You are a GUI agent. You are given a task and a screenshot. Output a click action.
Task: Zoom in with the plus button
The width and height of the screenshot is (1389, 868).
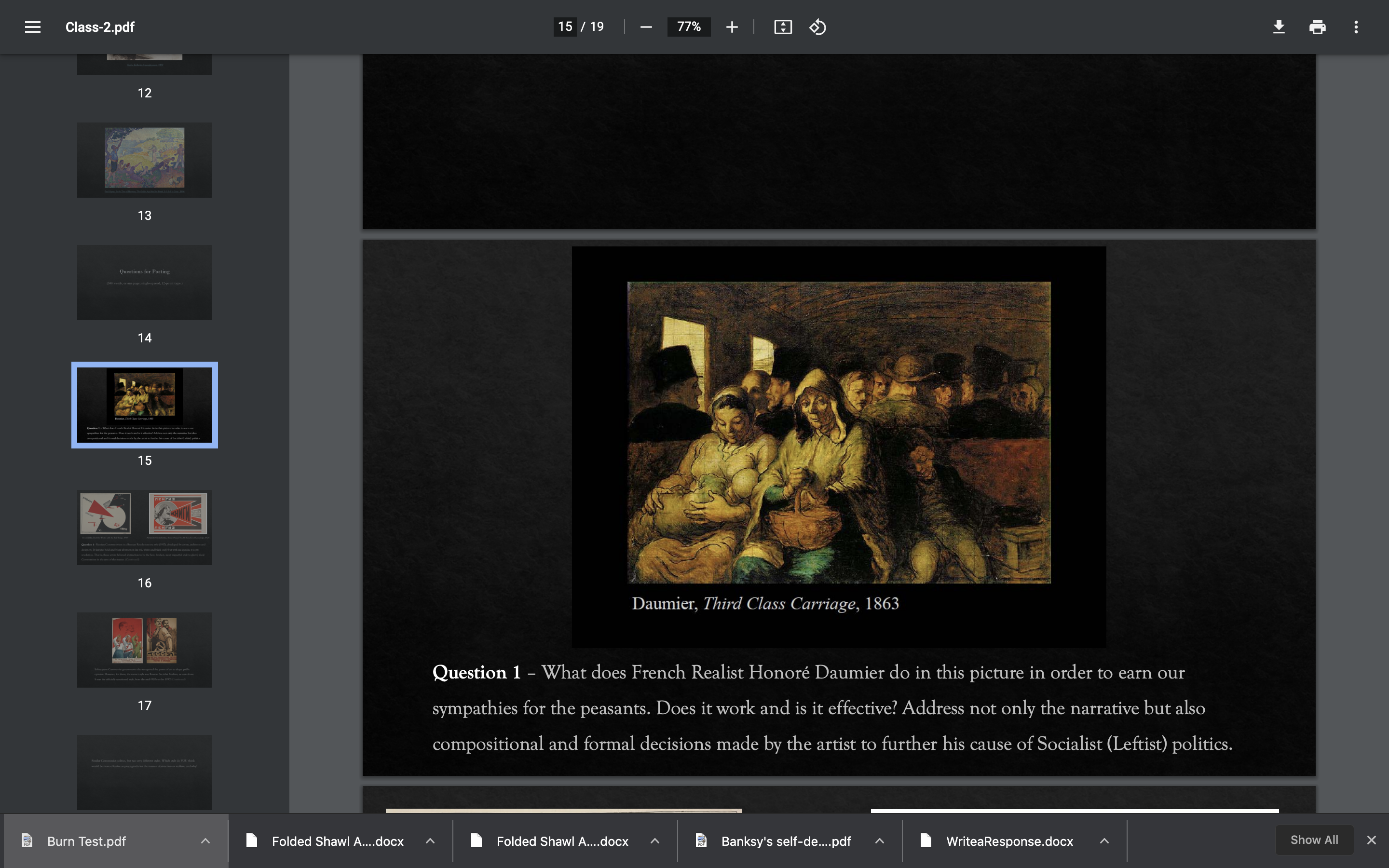tap(732, 27)
